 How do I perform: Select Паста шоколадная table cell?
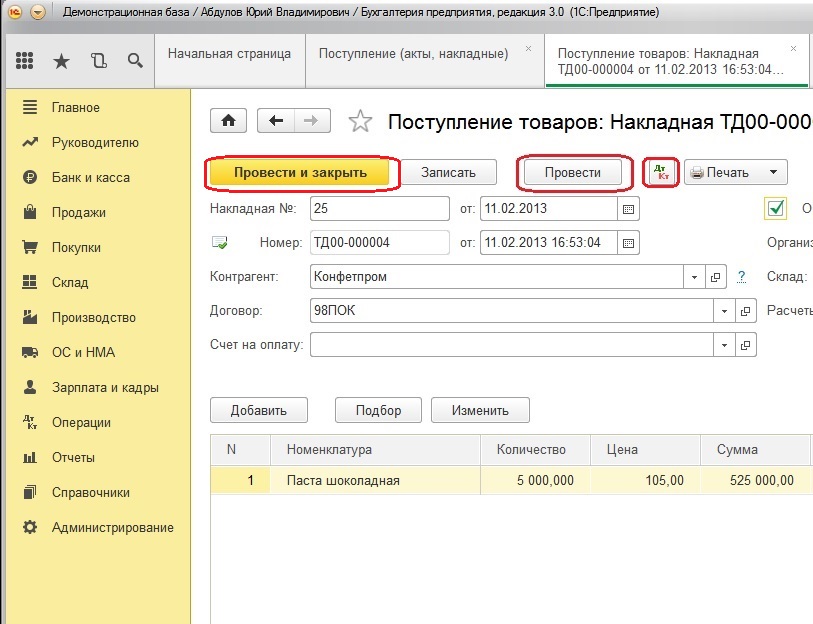tap(375, 480)
